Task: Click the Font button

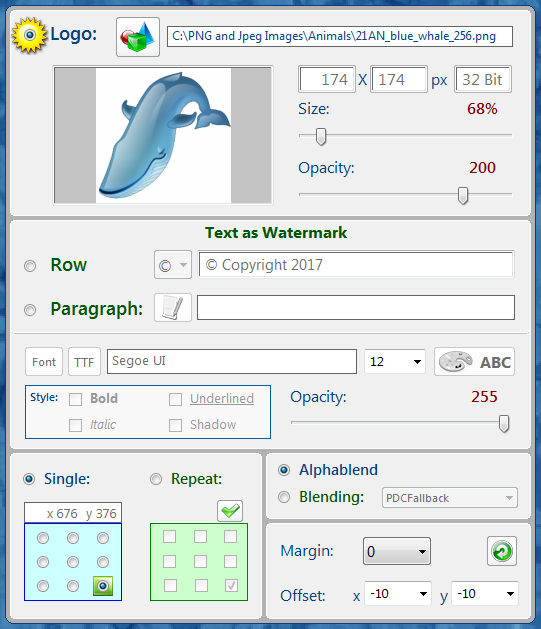Action: click(44, 361)
